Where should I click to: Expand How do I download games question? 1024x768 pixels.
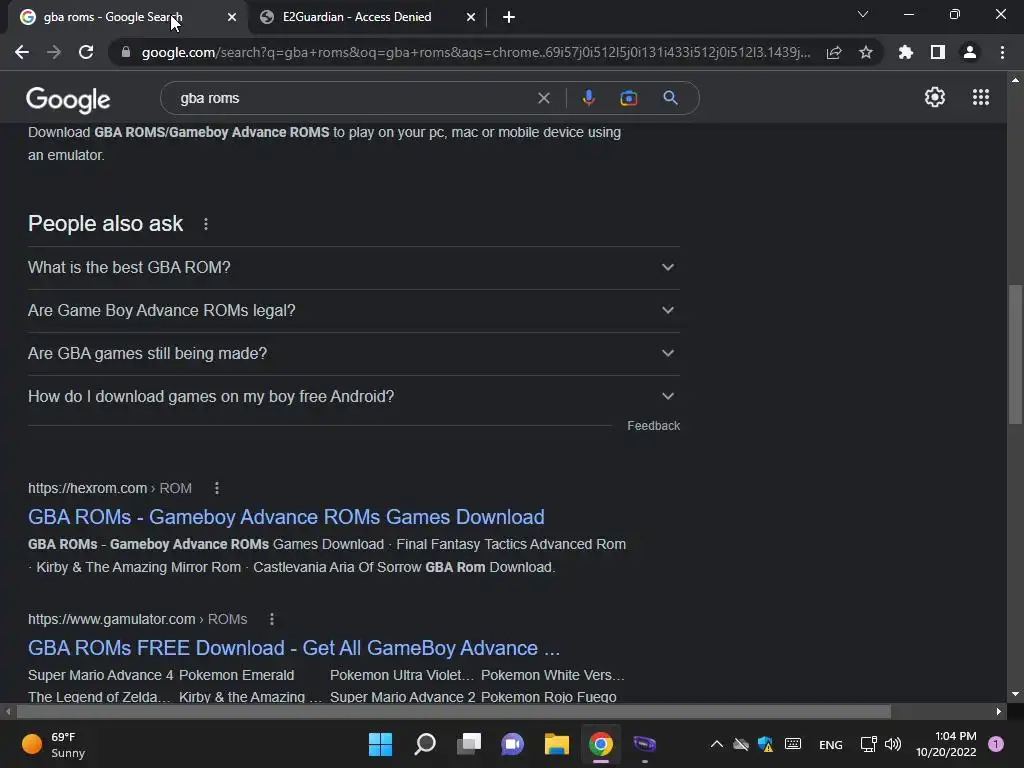(353, 396)
